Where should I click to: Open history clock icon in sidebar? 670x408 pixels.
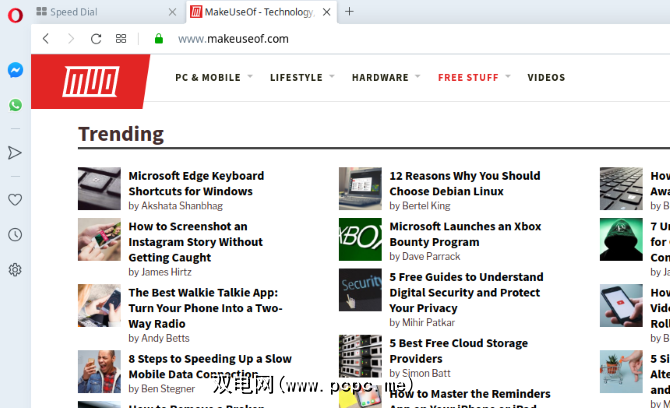[15, 235]
